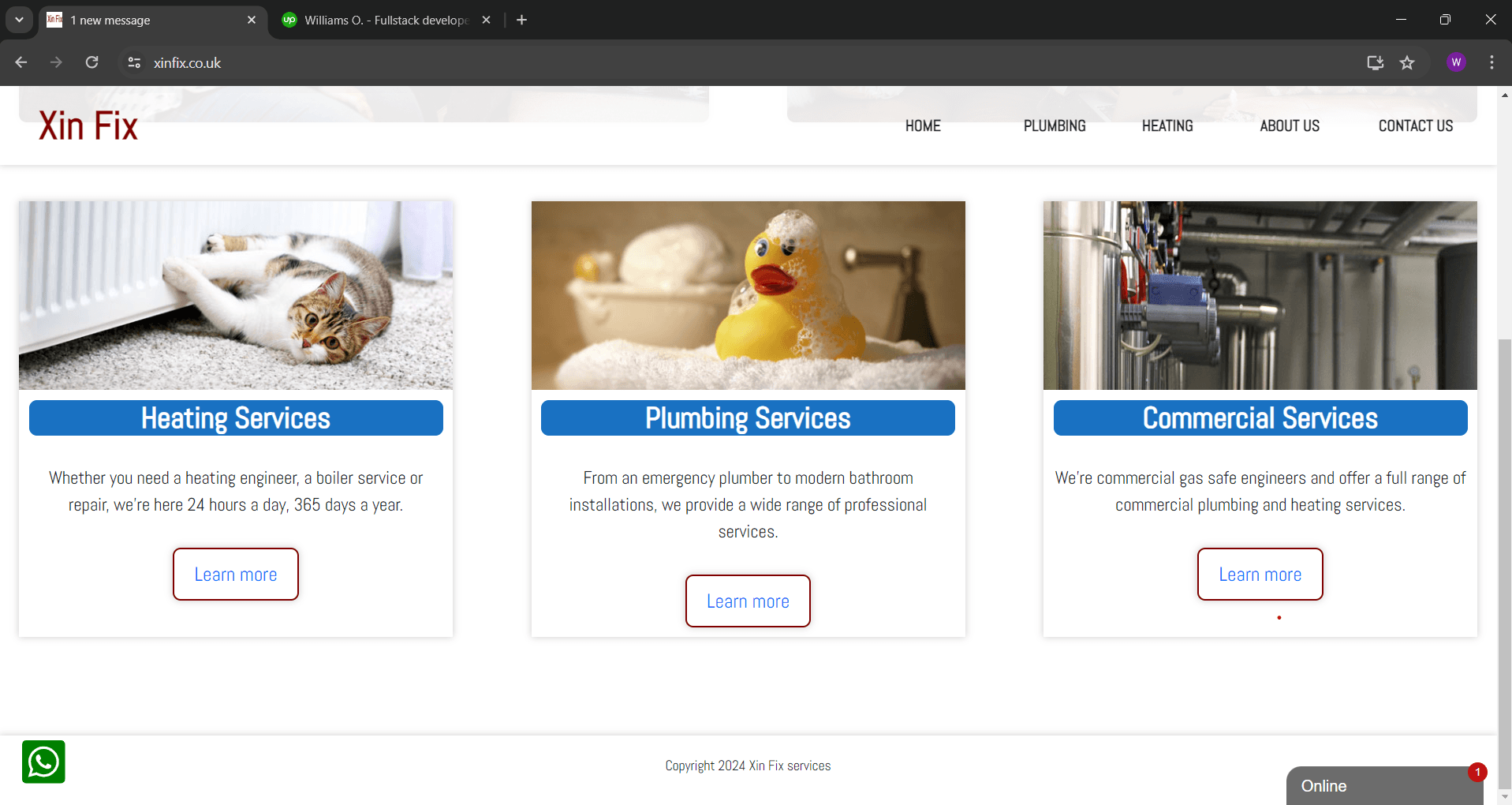Click Learn more under Plumbing Services
The height and width of the screenshot is (805, 1512).
click(748, 601)
